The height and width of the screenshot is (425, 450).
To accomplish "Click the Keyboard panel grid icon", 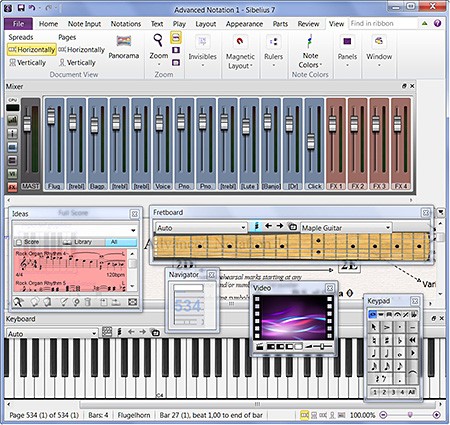I will click(x=107, y=332).
